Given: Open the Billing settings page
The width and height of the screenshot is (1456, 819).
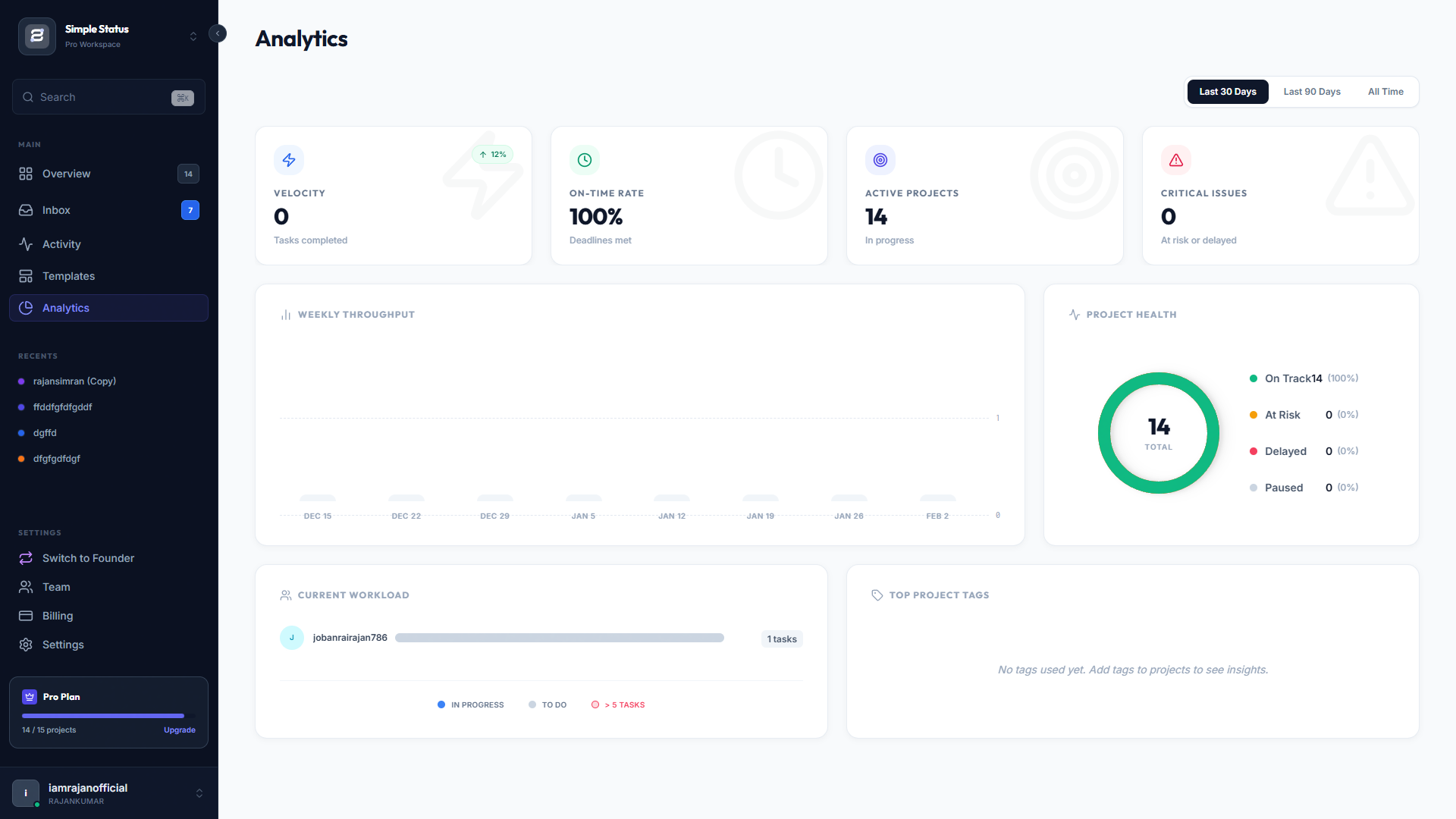Looking at the screenshot, I should [58, 616].
